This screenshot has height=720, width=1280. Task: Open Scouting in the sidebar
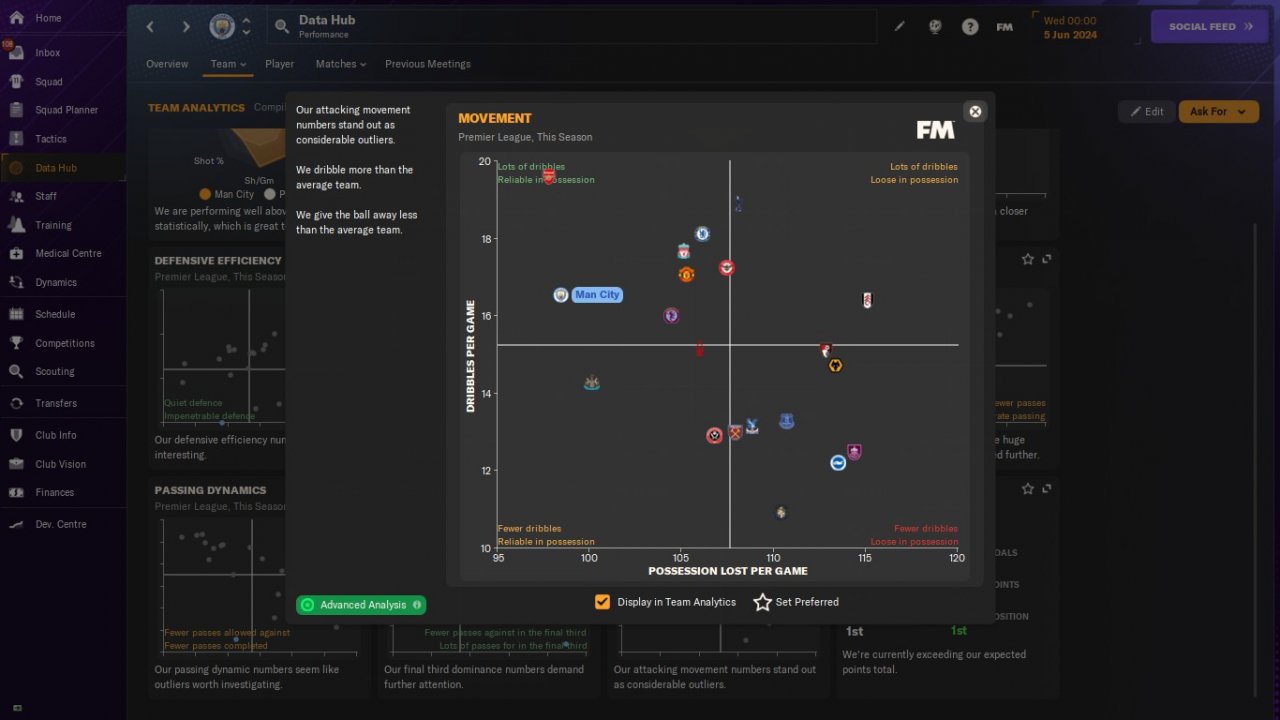coord(55,371)
